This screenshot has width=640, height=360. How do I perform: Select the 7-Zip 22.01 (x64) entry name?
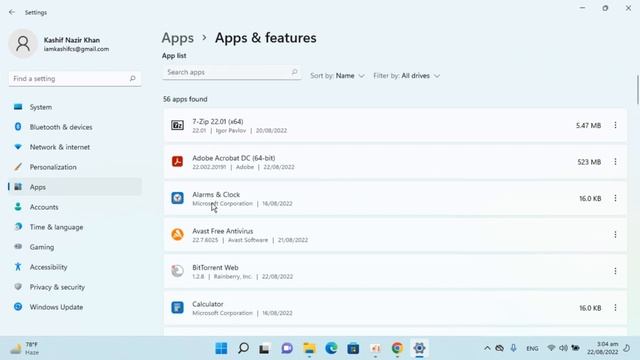(218, 122)
